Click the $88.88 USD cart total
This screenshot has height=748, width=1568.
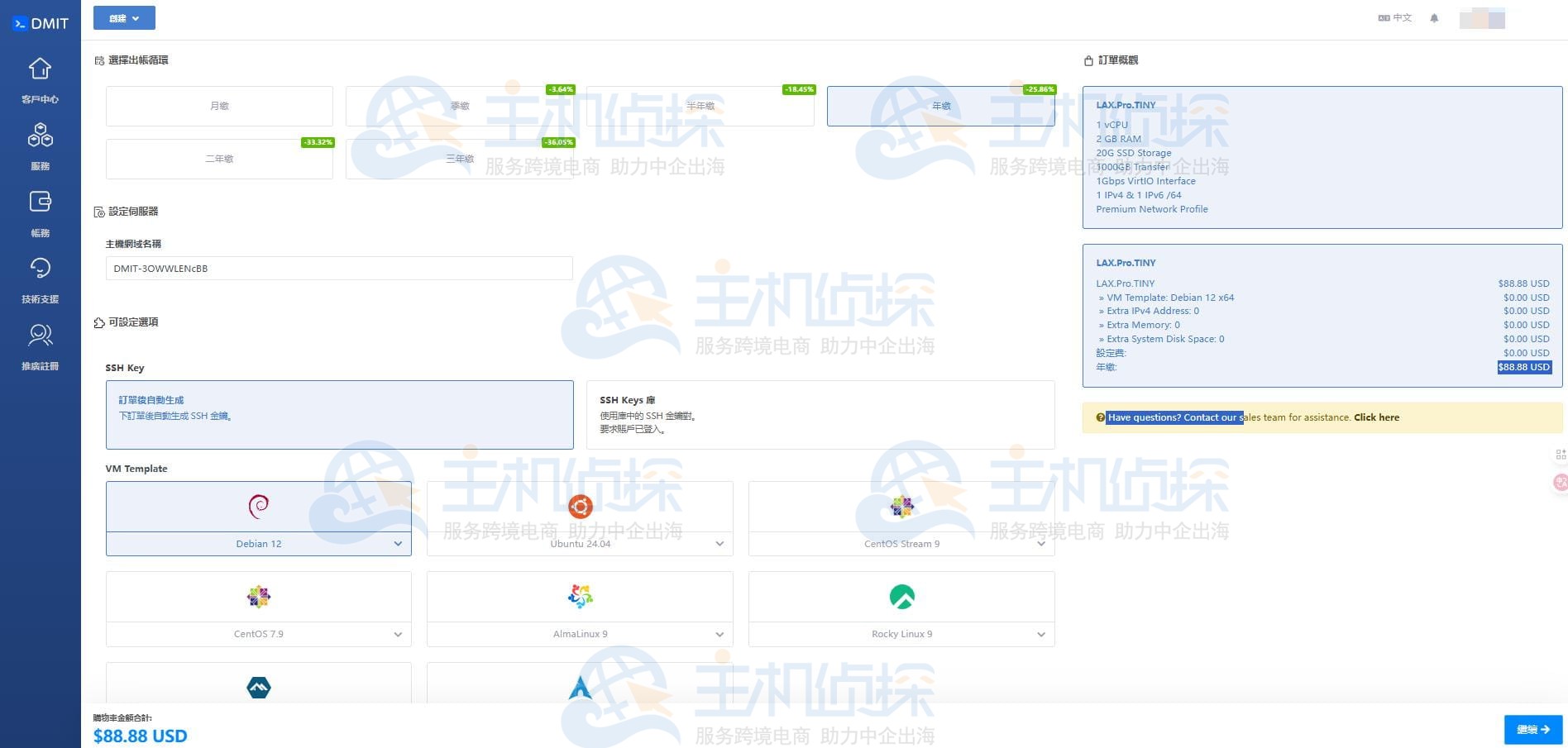click(141, 736)
